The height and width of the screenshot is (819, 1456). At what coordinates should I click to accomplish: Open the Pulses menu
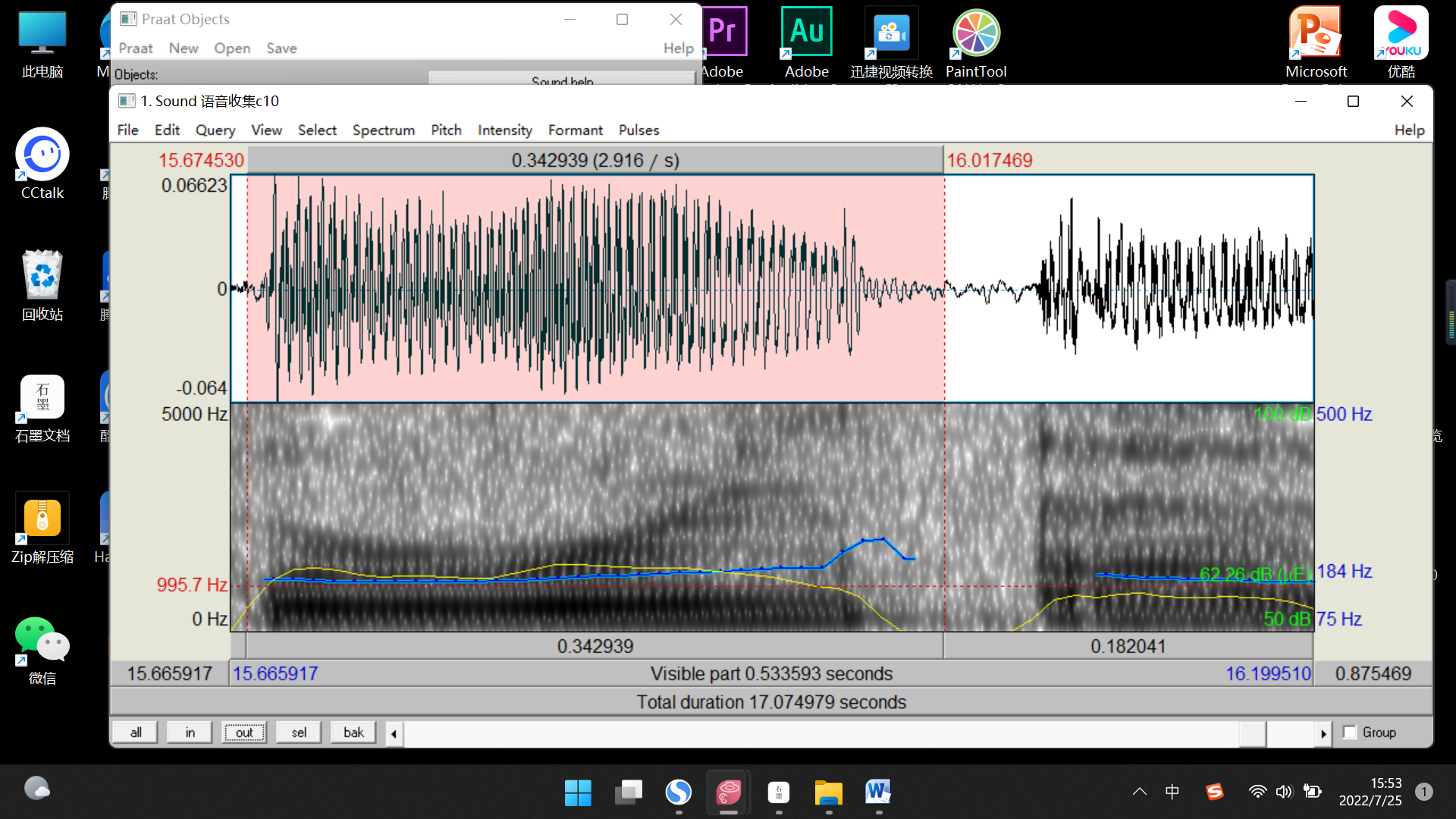pyautogui.click(x=639, y=130)
